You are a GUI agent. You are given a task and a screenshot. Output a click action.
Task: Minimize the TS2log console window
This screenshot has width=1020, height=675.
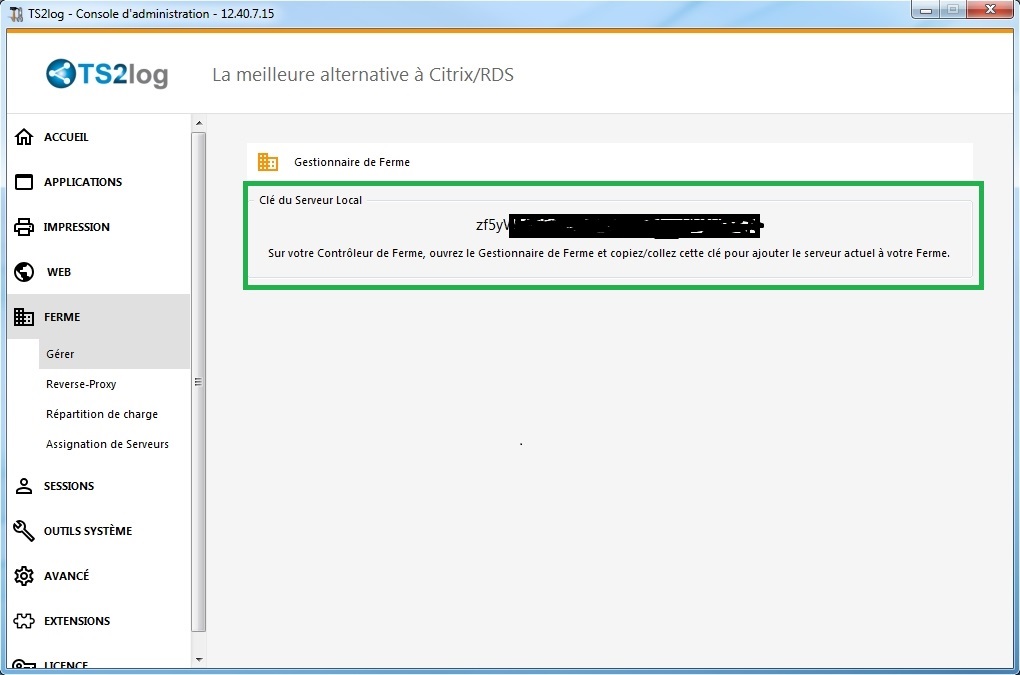click(x=926, y=10)
